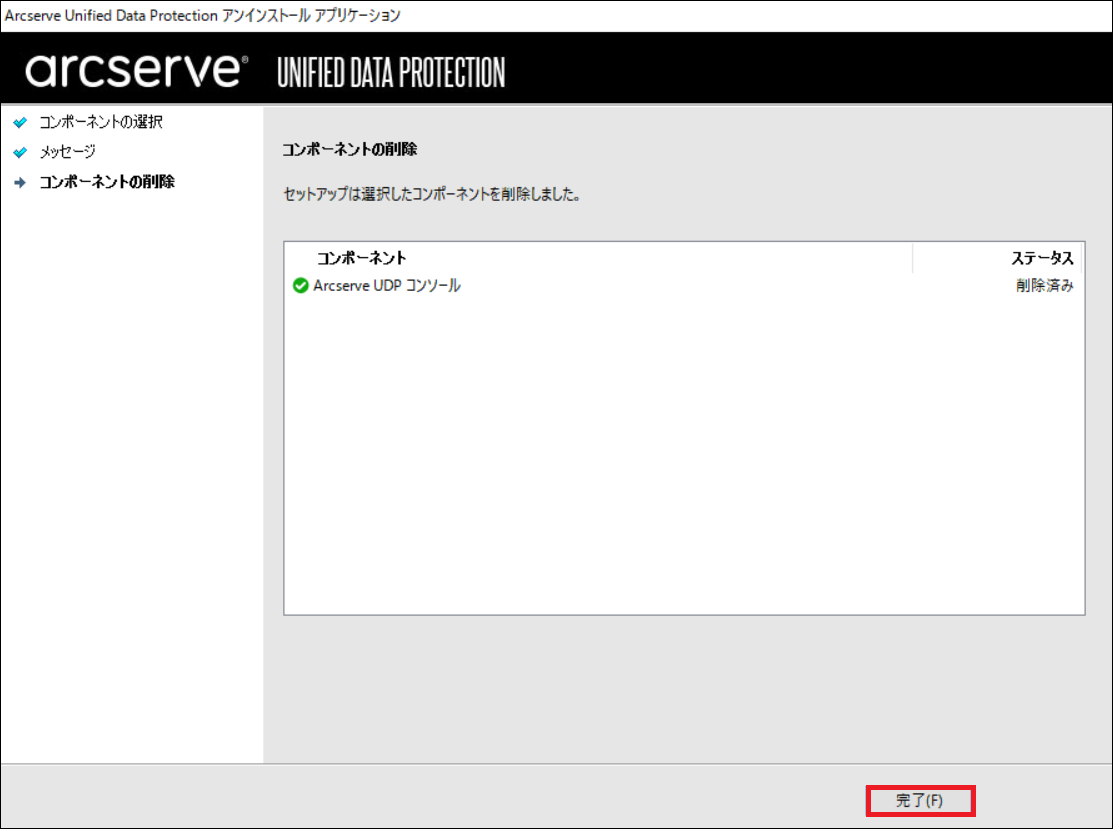Click the checkmark icon next to コンポーネントの選択

(x=20, y=122)
